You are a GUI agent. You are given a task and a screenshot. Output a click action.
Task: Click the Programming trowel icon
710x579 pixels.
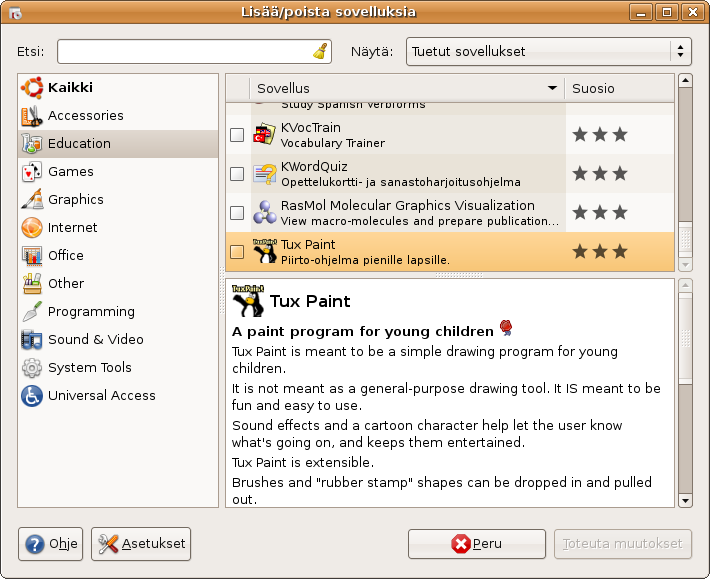(x=32, y=311)
